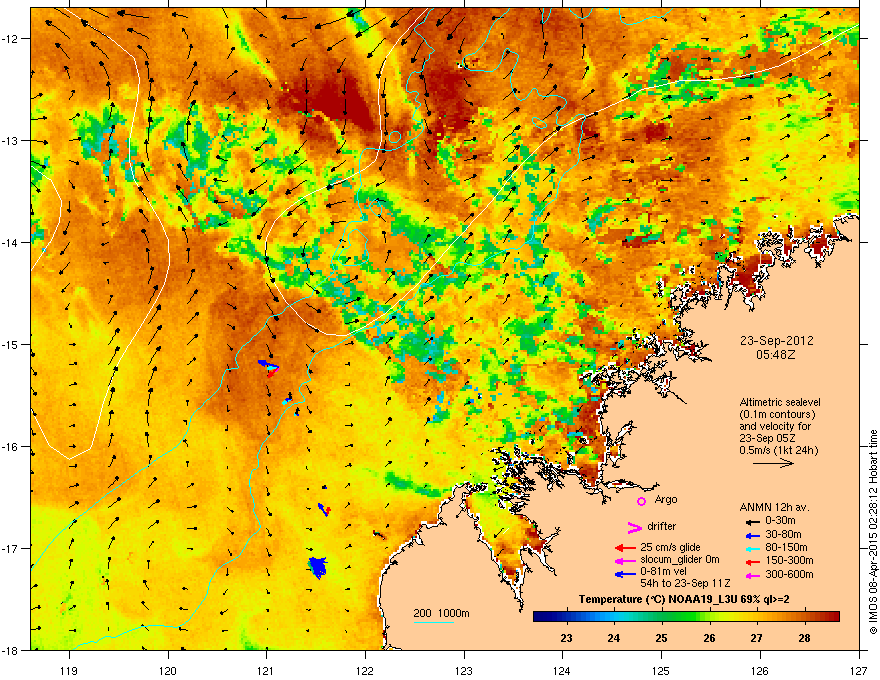This screenshot has width=880, height=680.
Task: Click the 27 colorbar tick label
Action: pos(757,638)
